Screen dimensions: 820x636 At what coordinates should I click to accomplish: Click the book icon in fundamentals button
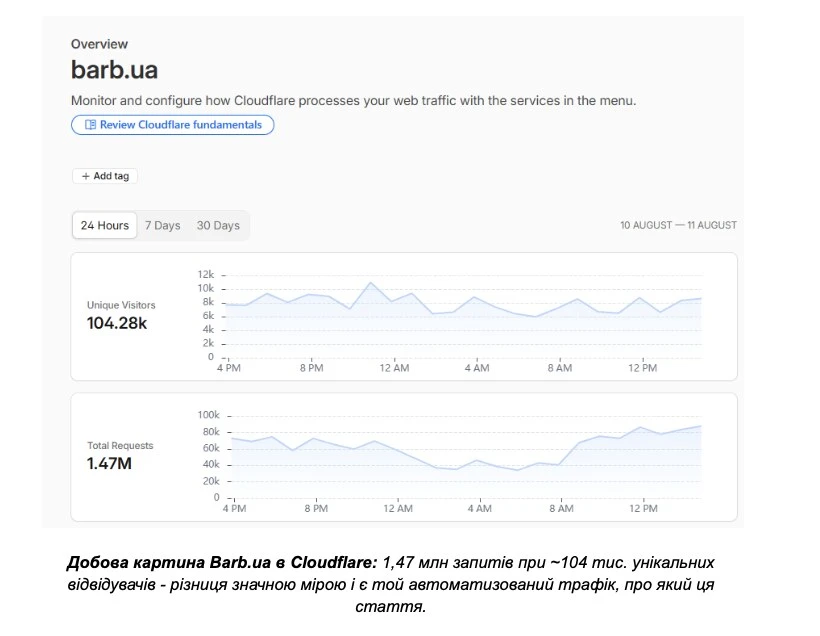(x=90, y=125)
